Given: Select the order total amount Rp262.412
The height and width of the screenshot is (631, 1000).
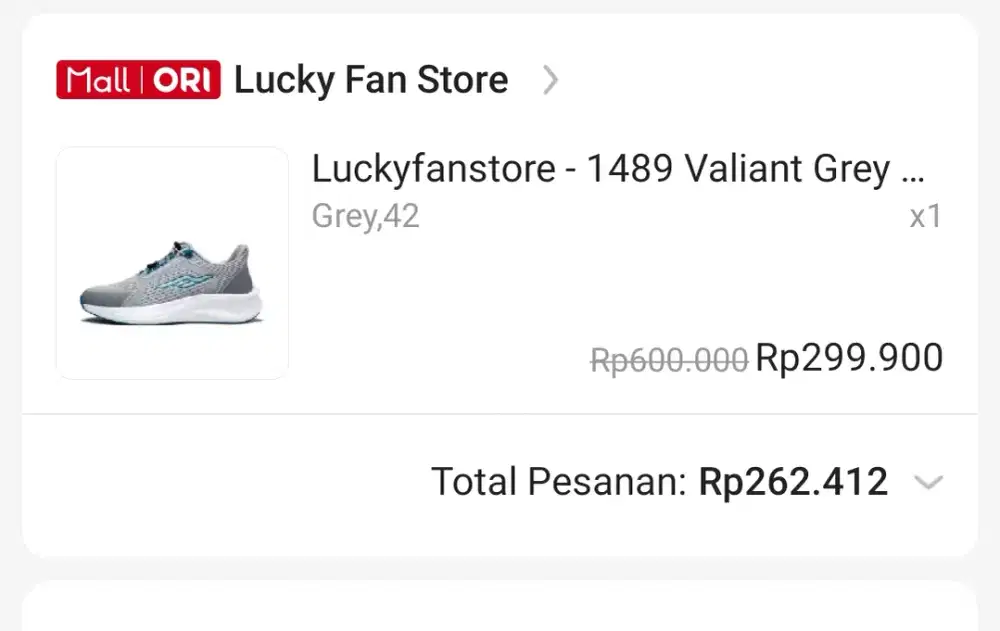Looking at the screenshot, I should coord(791,481).
